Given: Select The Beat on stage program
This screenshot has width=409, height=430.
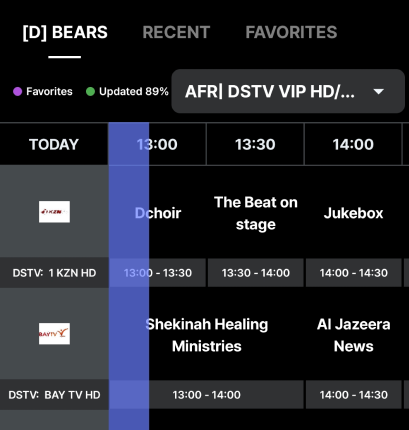Looking at the screenshot, I should tap(256, 213).
